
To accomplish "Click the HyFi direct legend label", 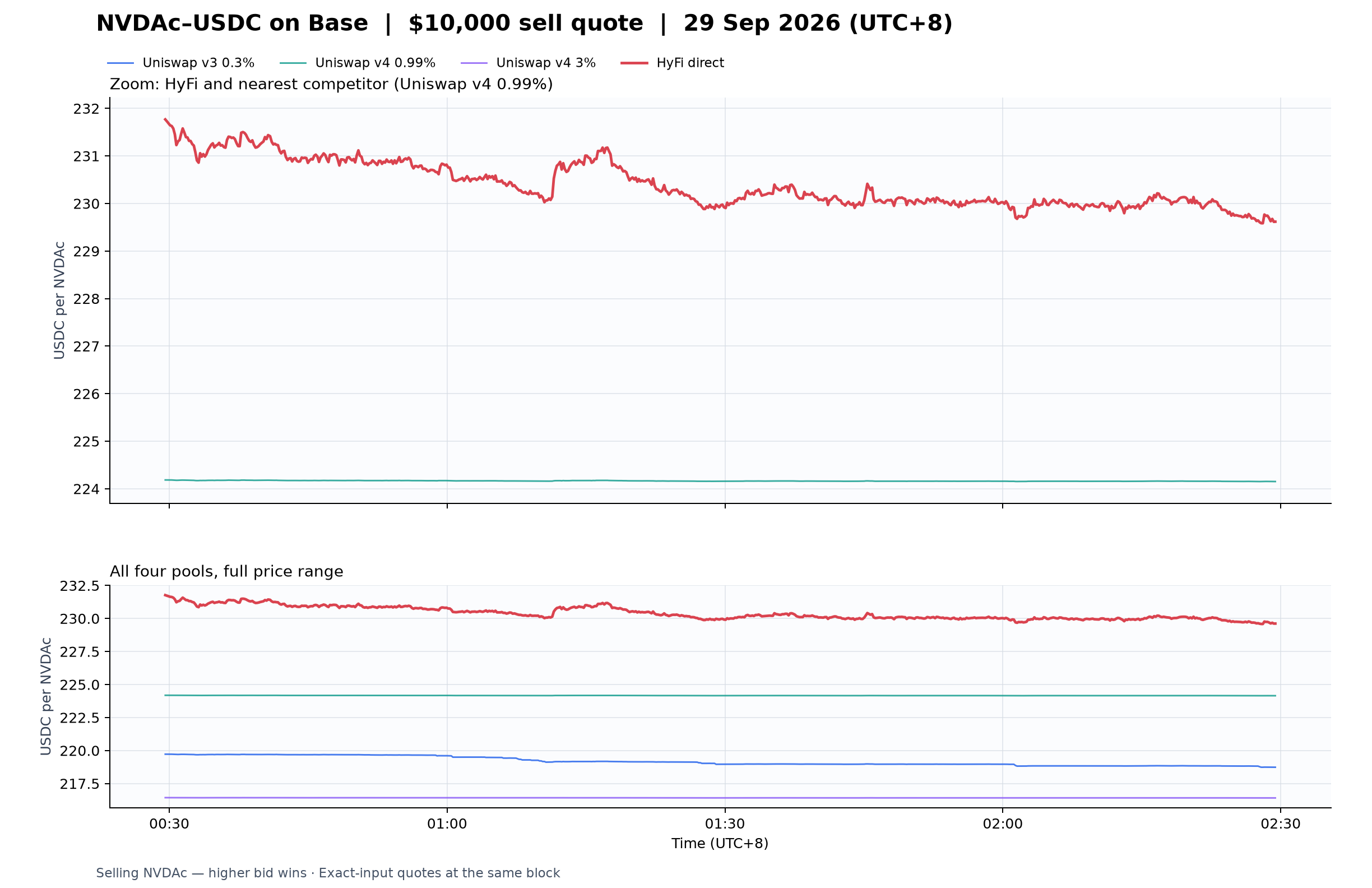I will 690,63.
